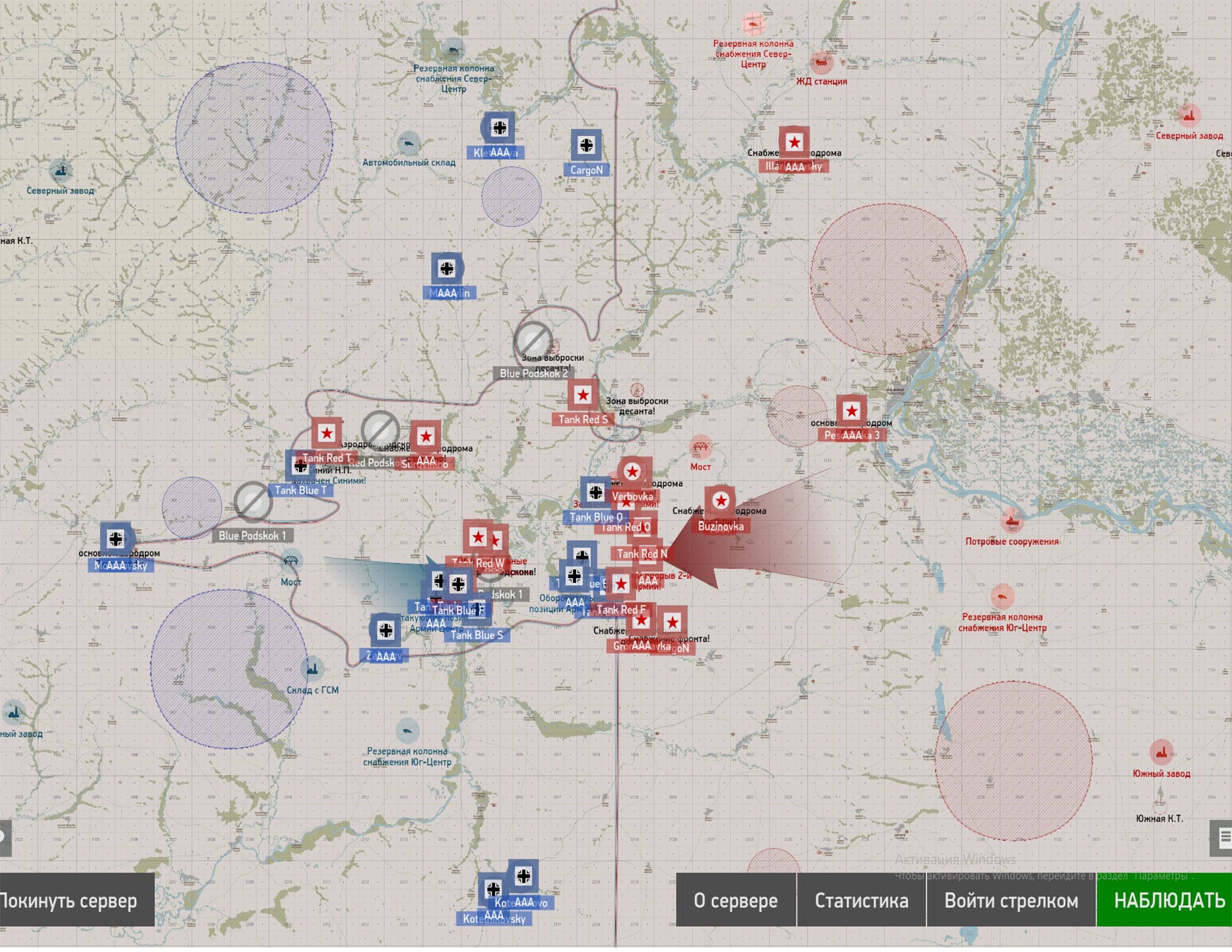Click the Buzinovka red airfield marker
1232x952 pixels.
pos(720,502)
